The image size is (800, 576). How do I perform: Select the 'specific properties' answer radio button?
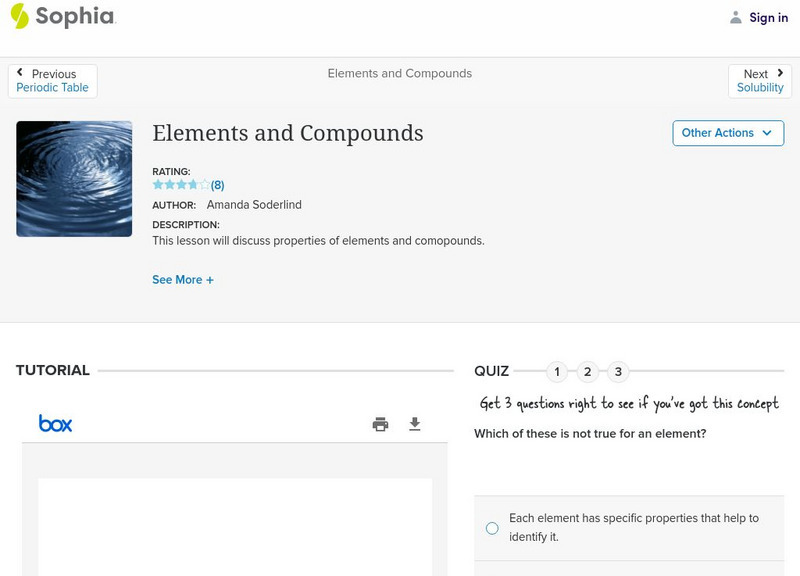click(x=492, y=528)
